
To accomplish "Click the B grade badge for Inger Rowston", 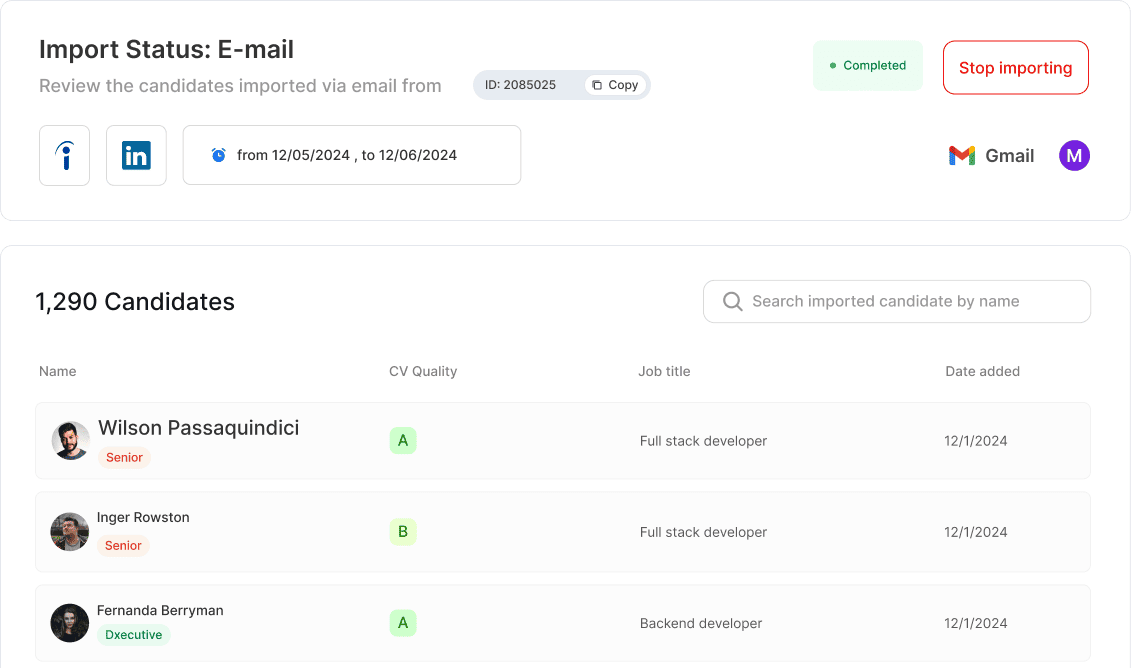I will (x=403, y=532).
